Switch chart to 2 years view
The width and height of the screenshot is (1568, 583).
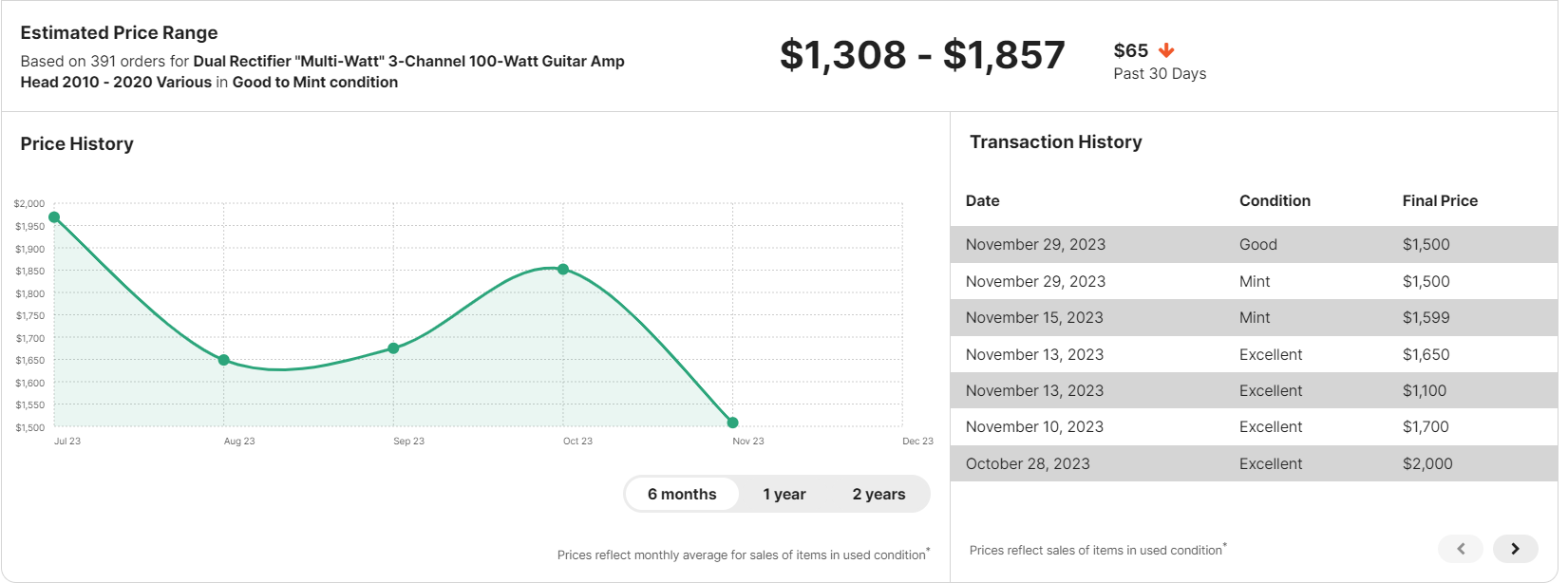click(x=878, y=494)
